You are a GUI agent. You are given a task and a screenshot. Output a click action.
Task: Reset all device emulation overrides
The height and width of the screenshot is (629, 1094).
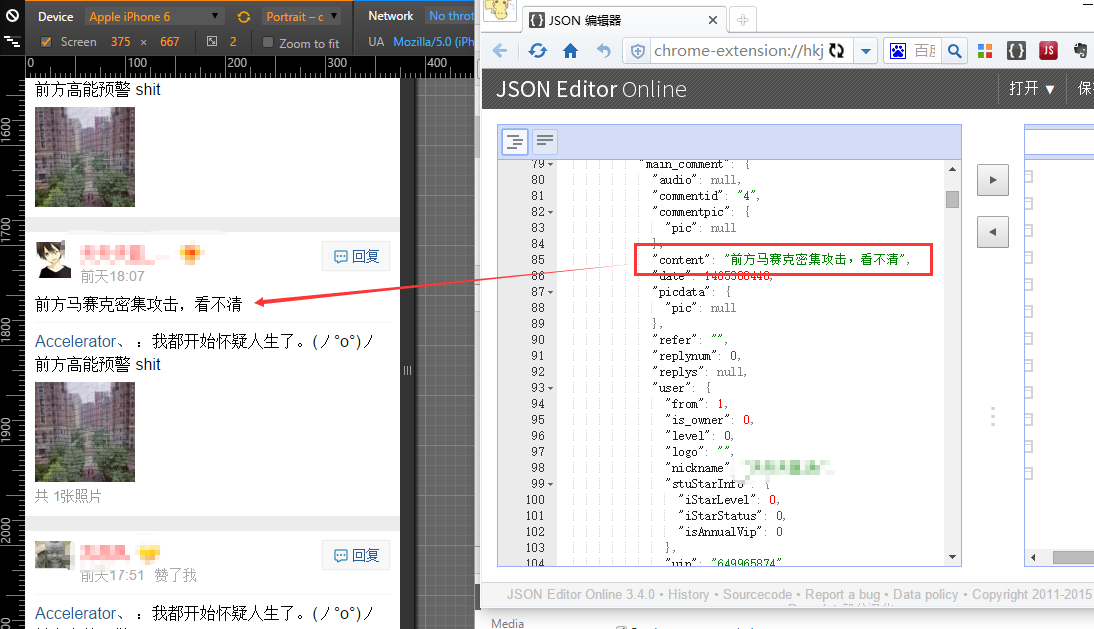[x=13, y=15]
